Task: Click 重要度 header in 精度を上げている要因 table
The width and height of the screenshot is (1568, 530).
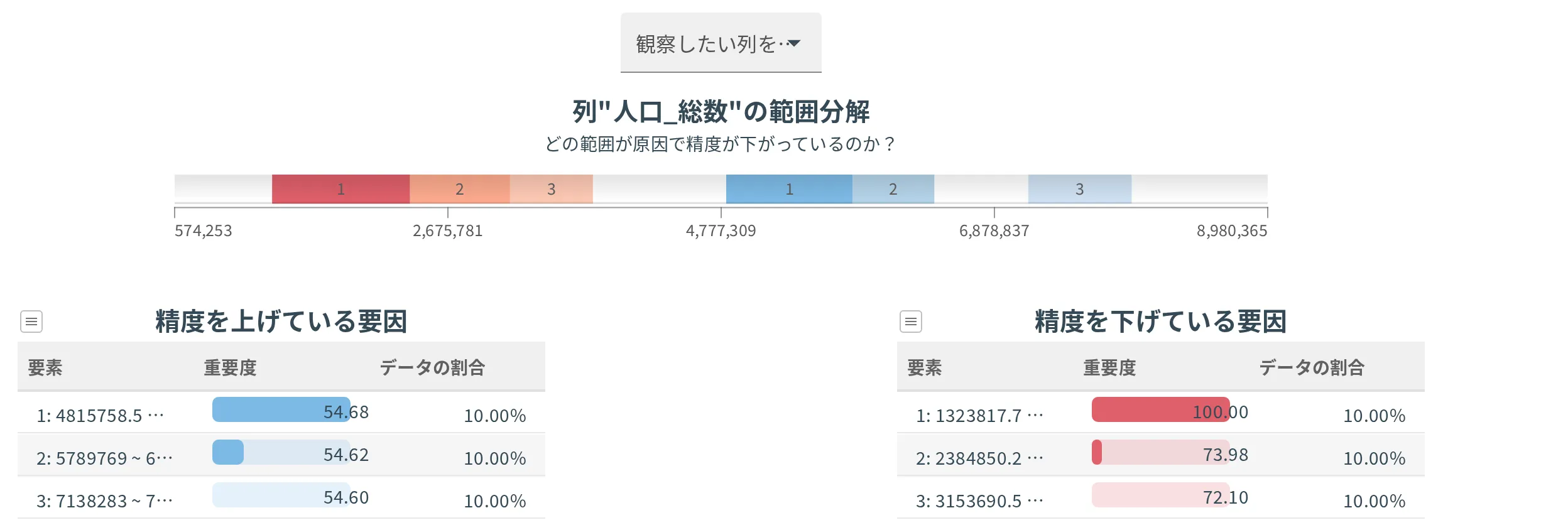Action: (x=231, y=367)
